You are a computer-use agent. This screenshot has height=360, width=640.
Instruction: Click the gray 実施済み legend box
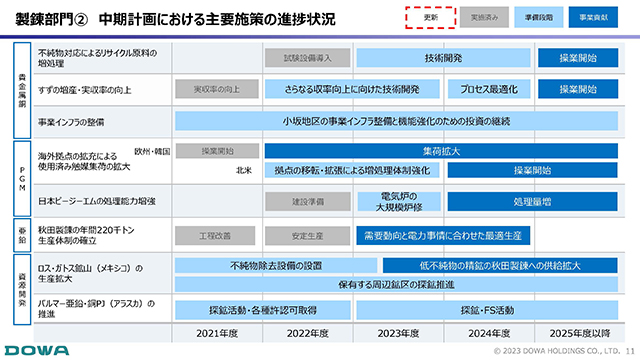[x=484, y=18]
